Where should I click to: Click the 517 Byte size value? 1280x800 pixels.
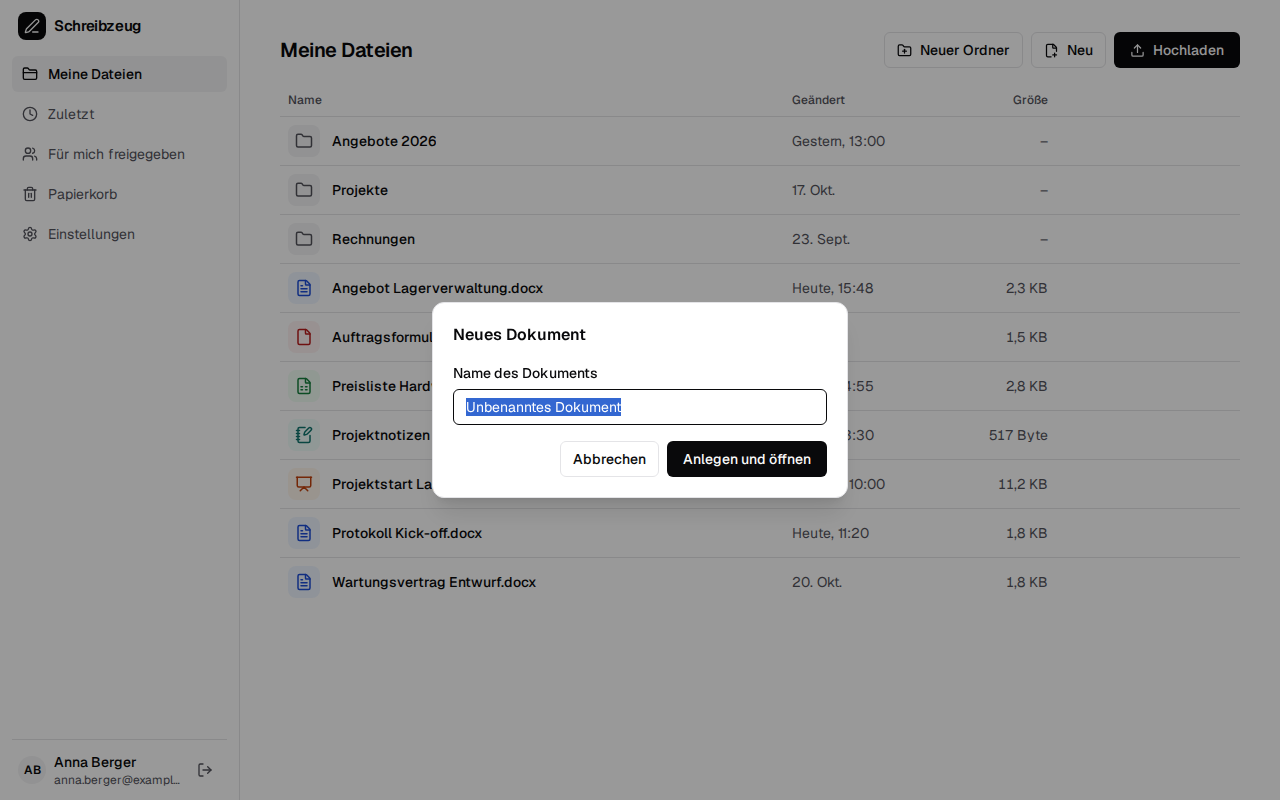click(1018, 435)
